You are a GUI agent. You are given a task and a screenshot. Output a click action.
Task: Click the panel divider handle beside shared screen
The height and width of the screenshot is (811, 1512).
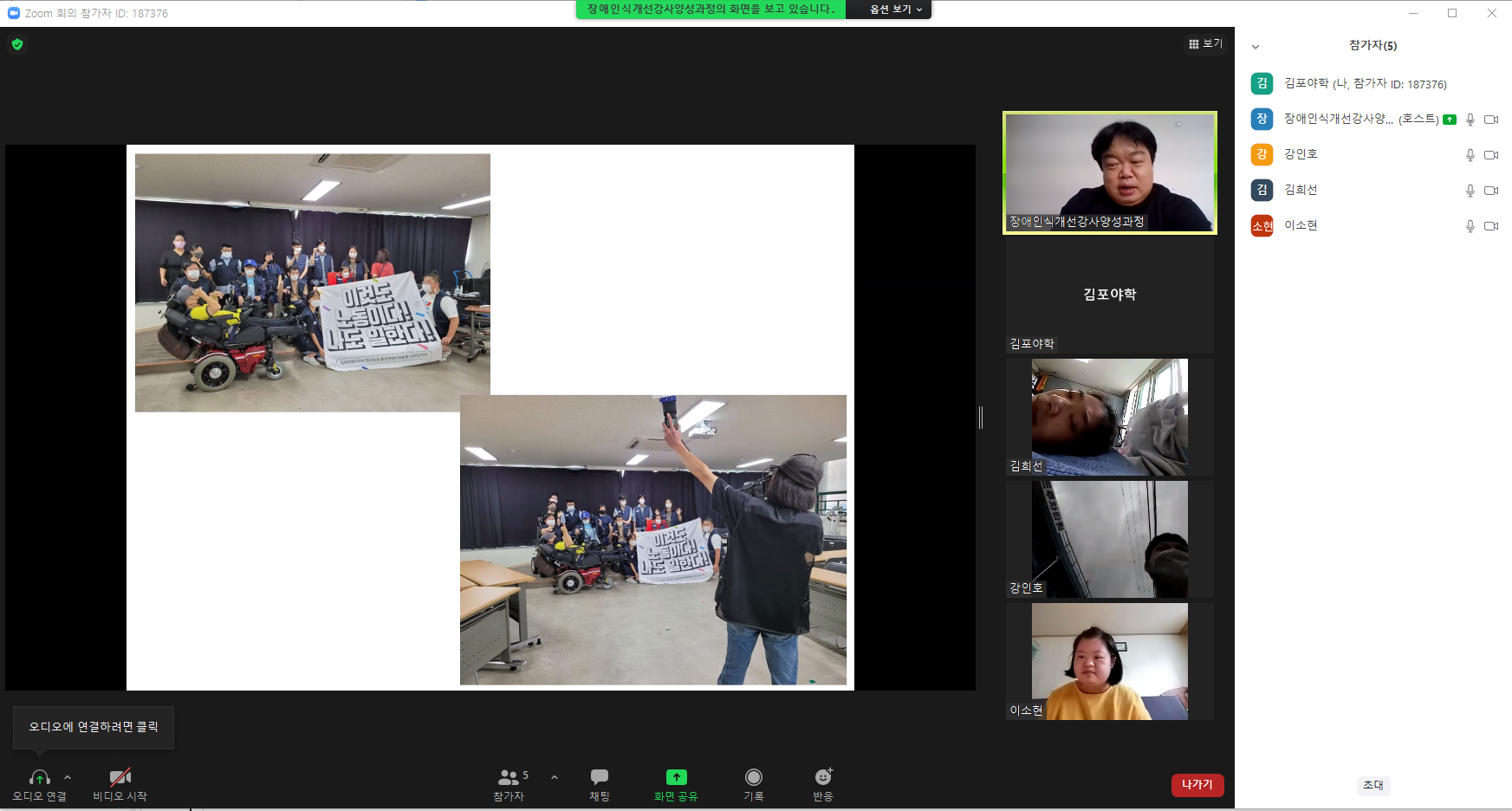point(981,418)
